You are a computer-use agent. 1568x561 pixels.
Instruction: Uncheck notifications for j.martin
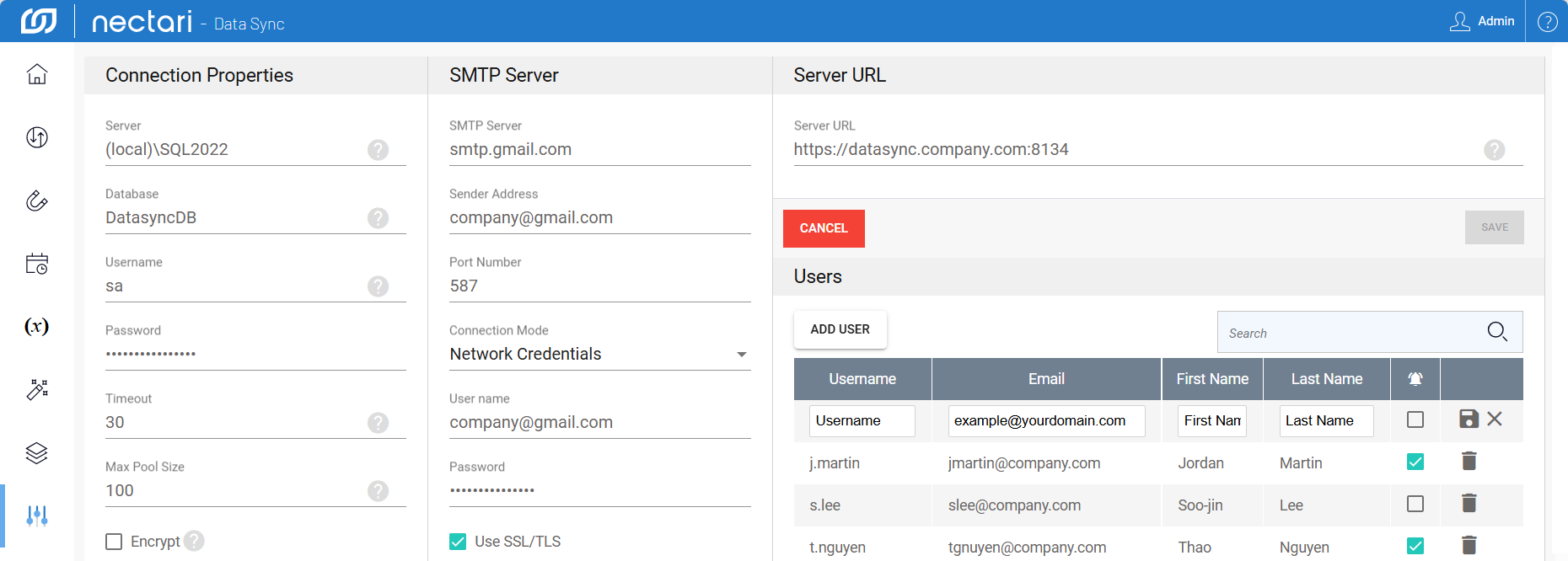tap(1415, 462)
